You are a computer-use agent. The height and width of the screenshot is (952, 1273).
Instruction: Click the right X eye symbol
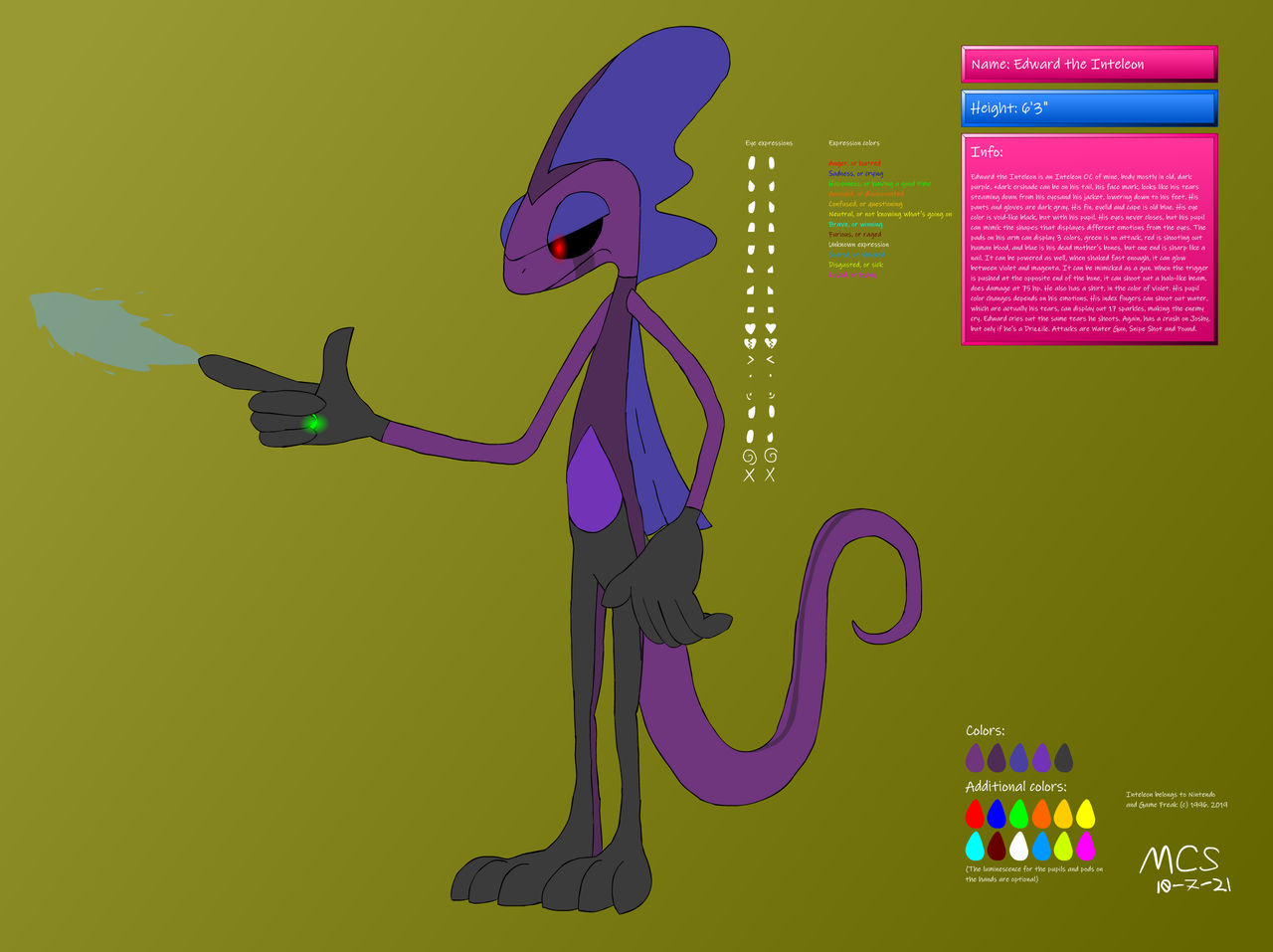[770, 476]
